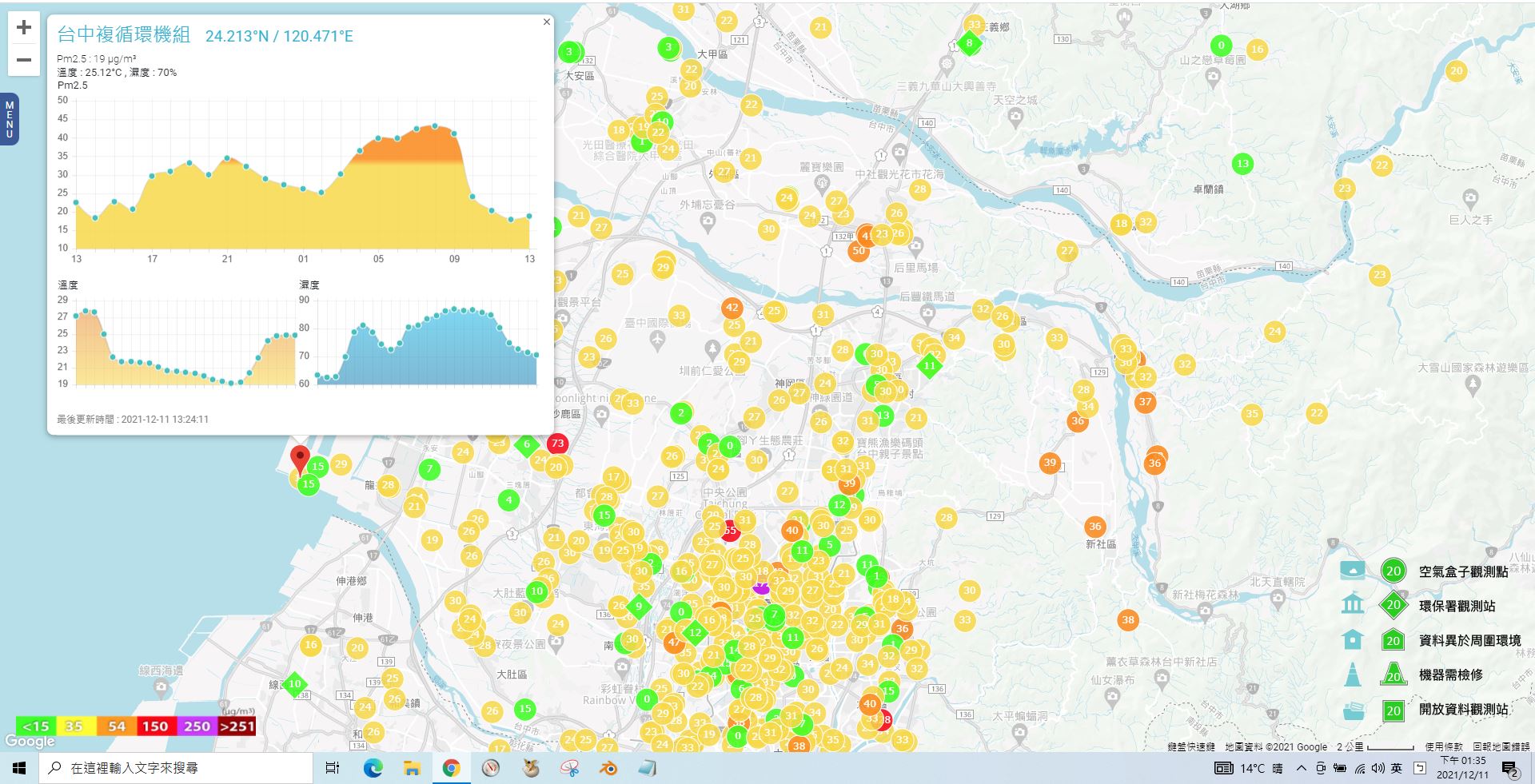The width and height of the screenshot is (1535, 784).
Task: Click the purple 250 color scale swatch
Action: tap(196, 726)
